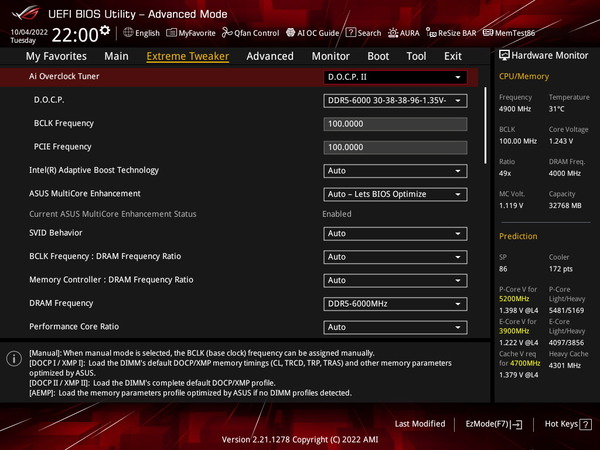Open the English language selector
This screenshot has width=600, height=450.
pyautogui.click(x=141, y=33)
